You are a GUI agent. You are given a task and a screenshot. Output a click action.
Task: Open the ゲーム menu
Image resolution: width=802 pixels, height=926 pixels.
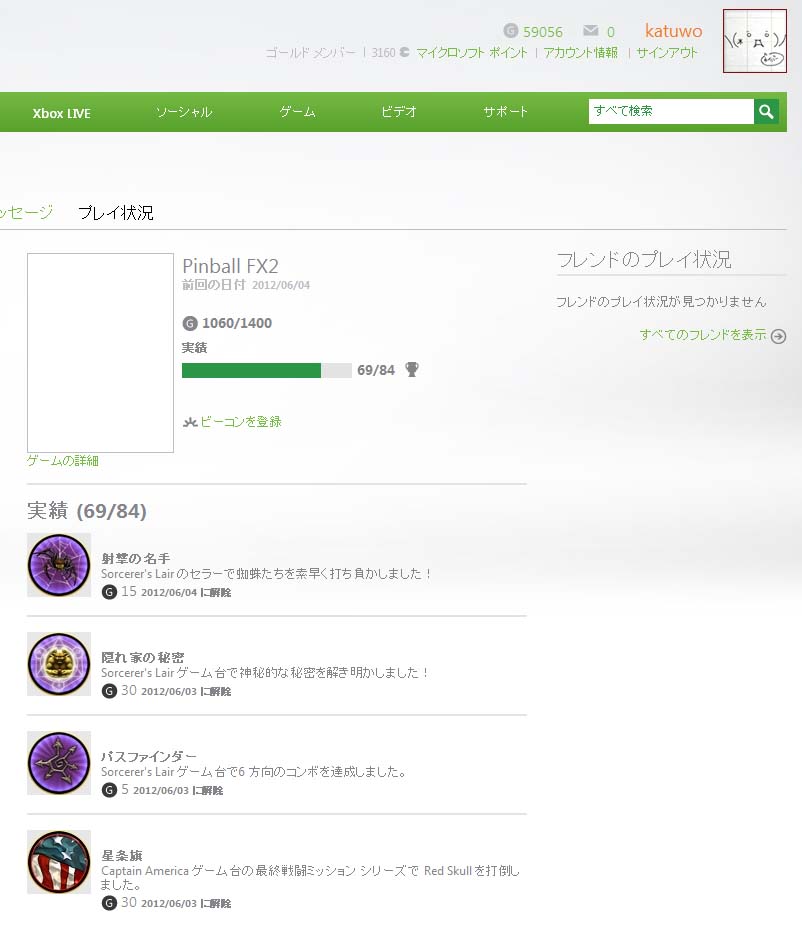298,112
